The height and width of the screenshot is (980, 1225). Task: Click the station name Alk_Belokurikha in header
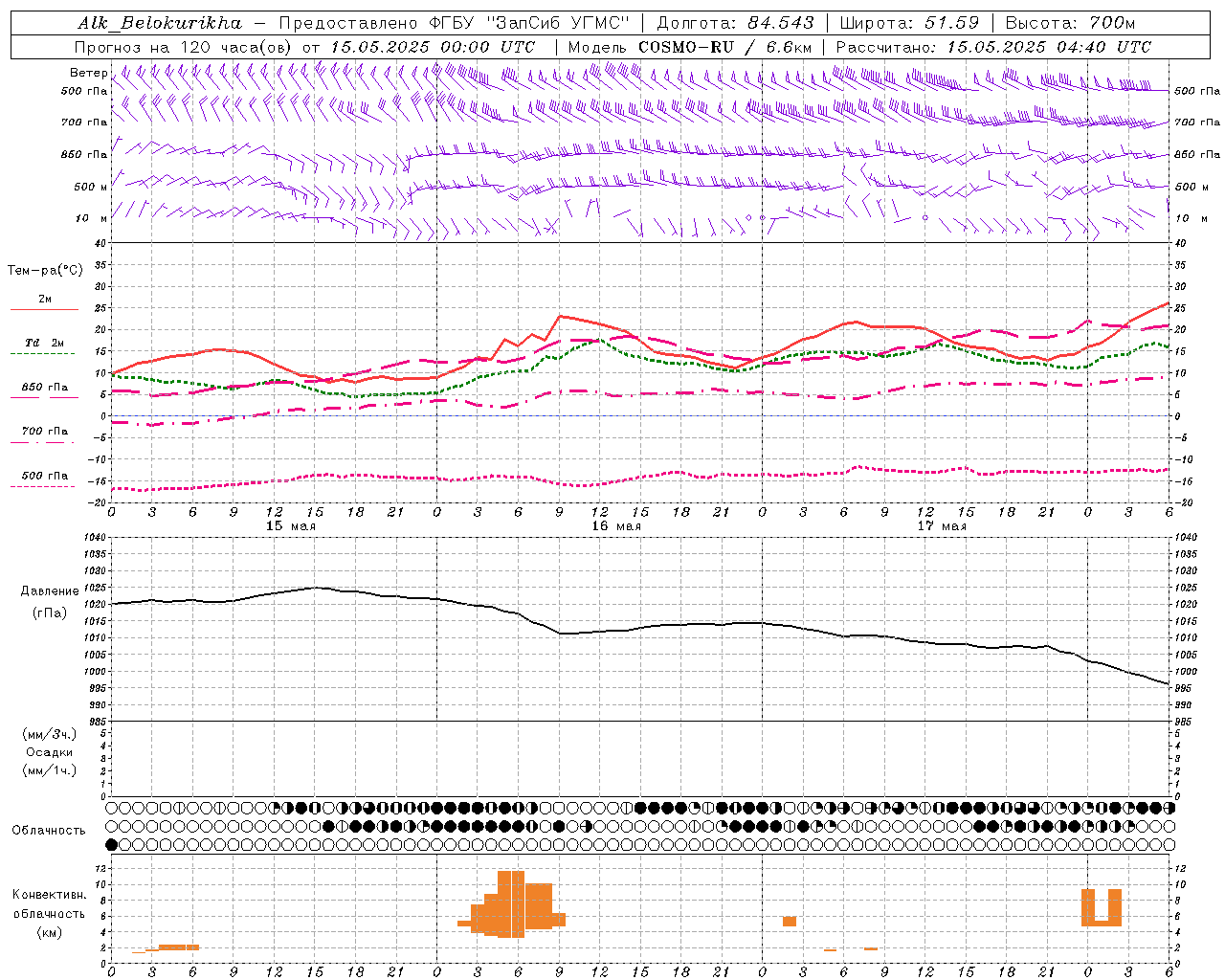[x=160, y=23]
